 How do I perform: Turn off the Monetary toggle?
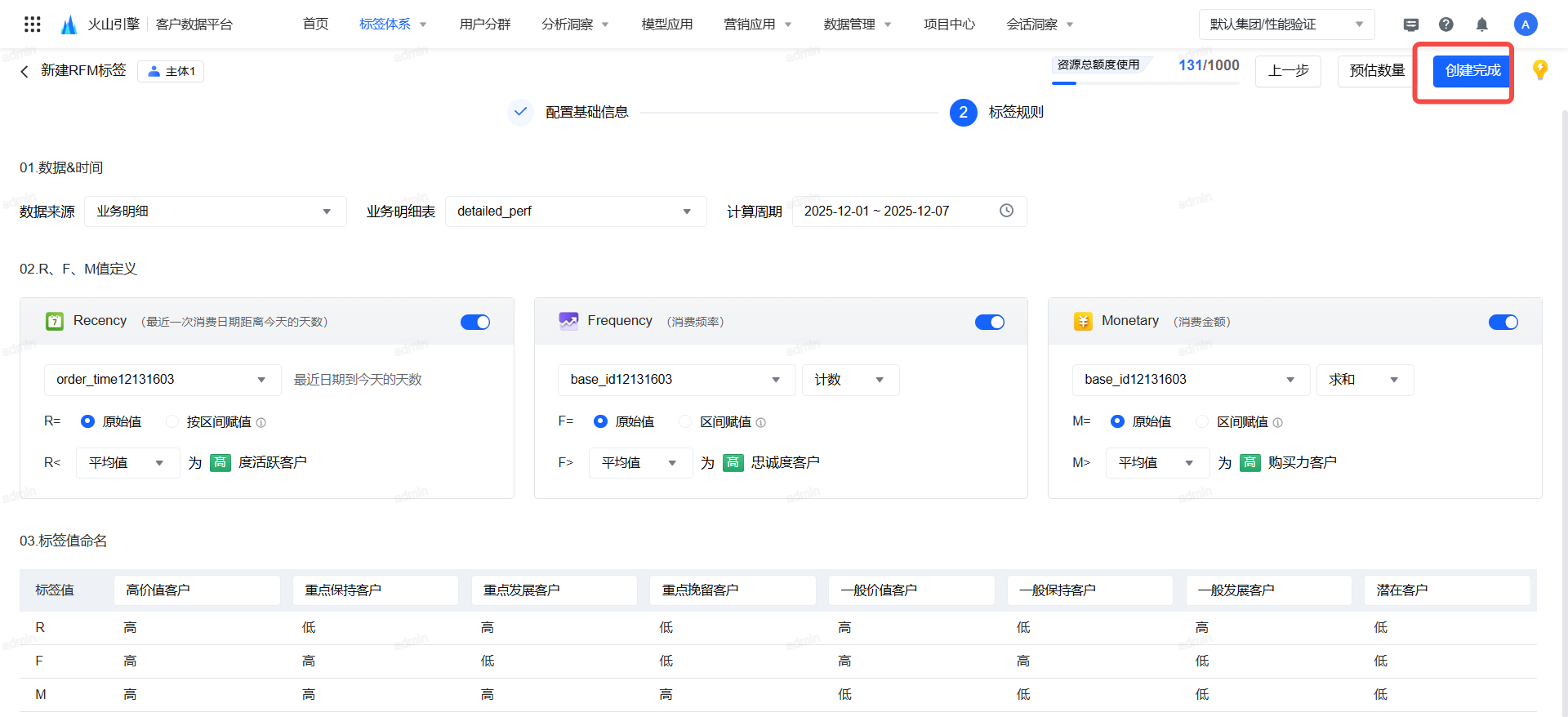point(1503,322)
